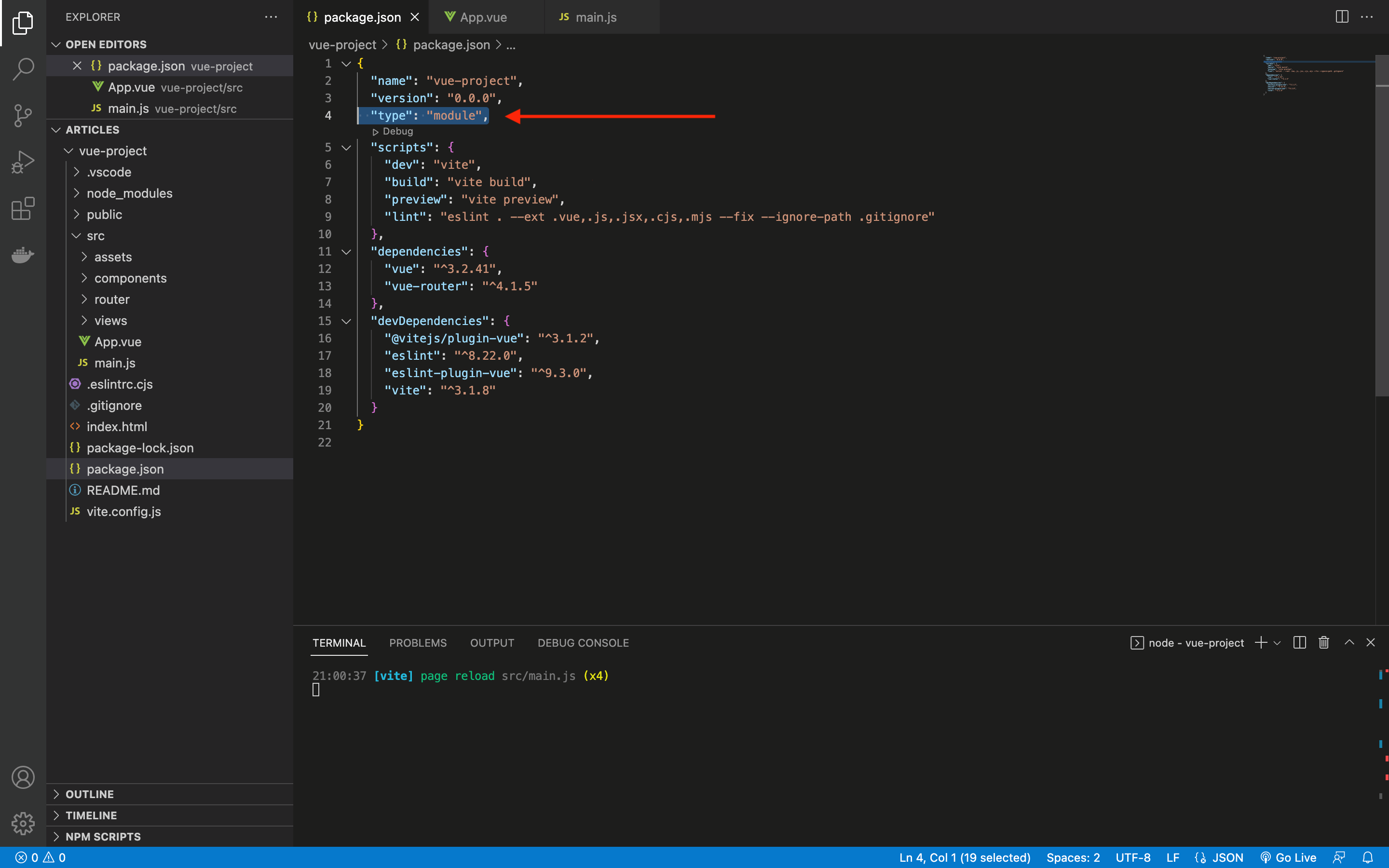
Task: Open the Explorer view in activity bar
Action: coord(23,23)
